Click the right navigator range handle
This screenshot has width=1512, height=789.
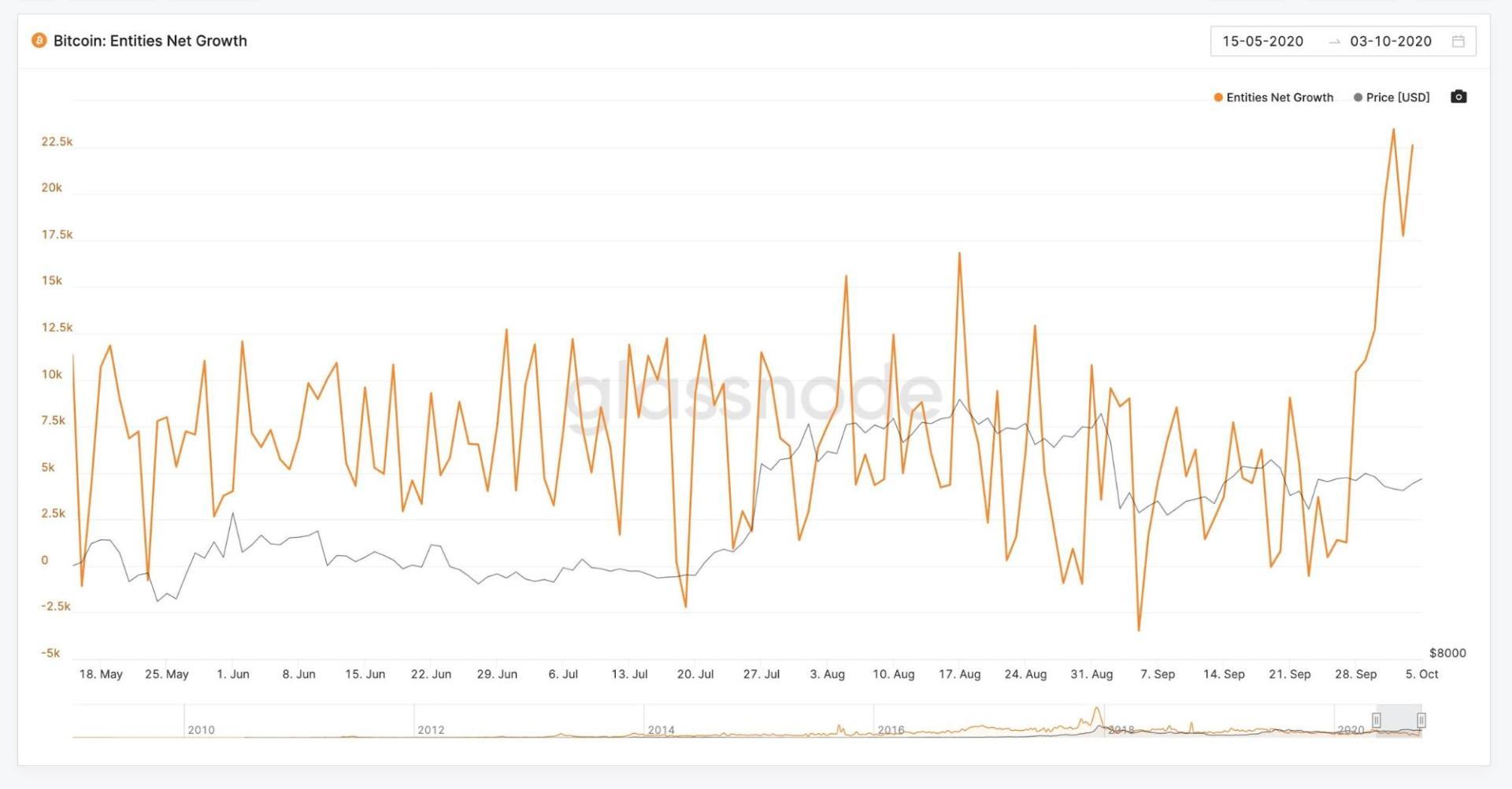[x=1421, y=720]
